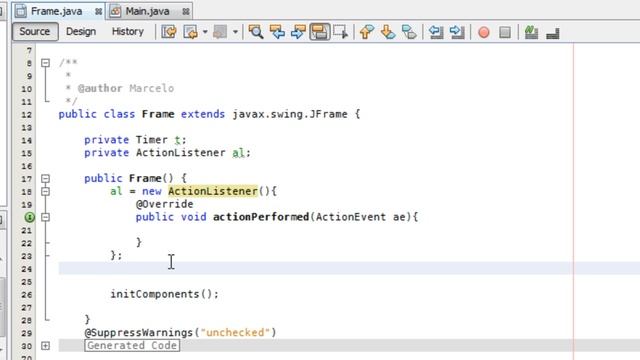Click the Find Selection magnifier icon
Image resolution: width=640 pixels, height=360 pixels.
(256, 32)
